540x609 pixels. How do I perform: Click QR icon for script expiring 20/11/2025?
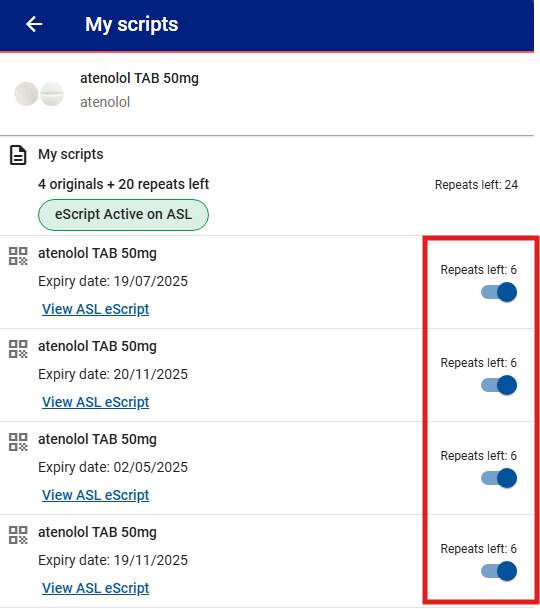tap(18, 349)
